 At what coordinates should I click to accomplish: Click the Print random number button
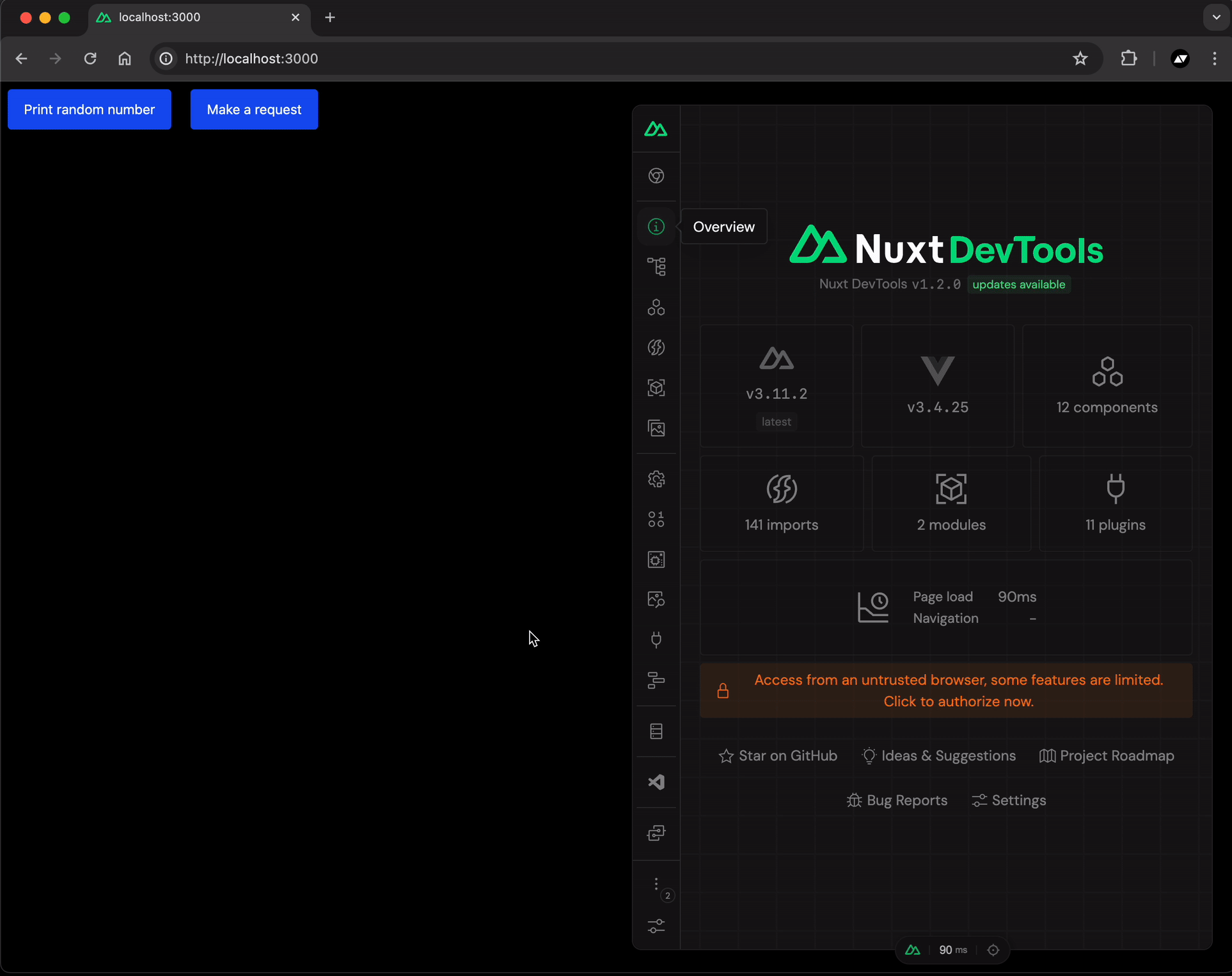tap(90, 109)
